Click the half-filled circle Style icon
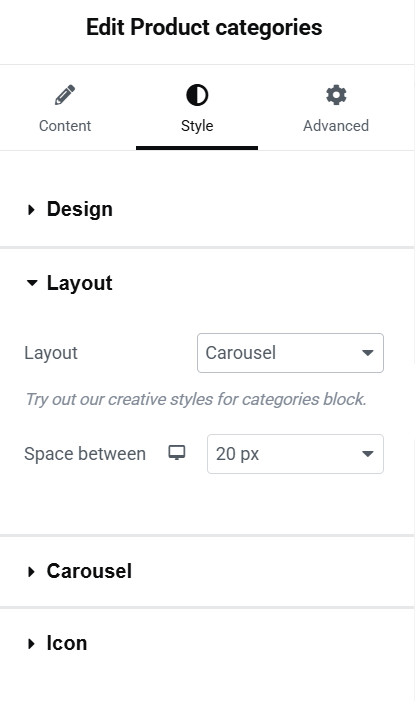415x701 pixels. tap(197, 95)
